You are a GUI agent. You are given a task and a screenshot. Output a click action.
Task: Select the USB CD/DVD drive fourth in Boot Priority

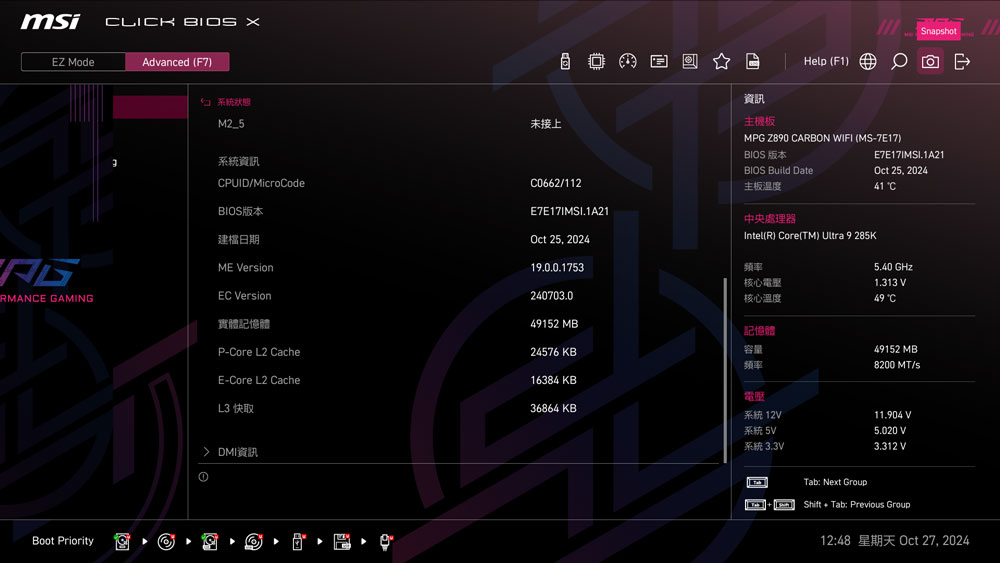(x=254, y=541)
